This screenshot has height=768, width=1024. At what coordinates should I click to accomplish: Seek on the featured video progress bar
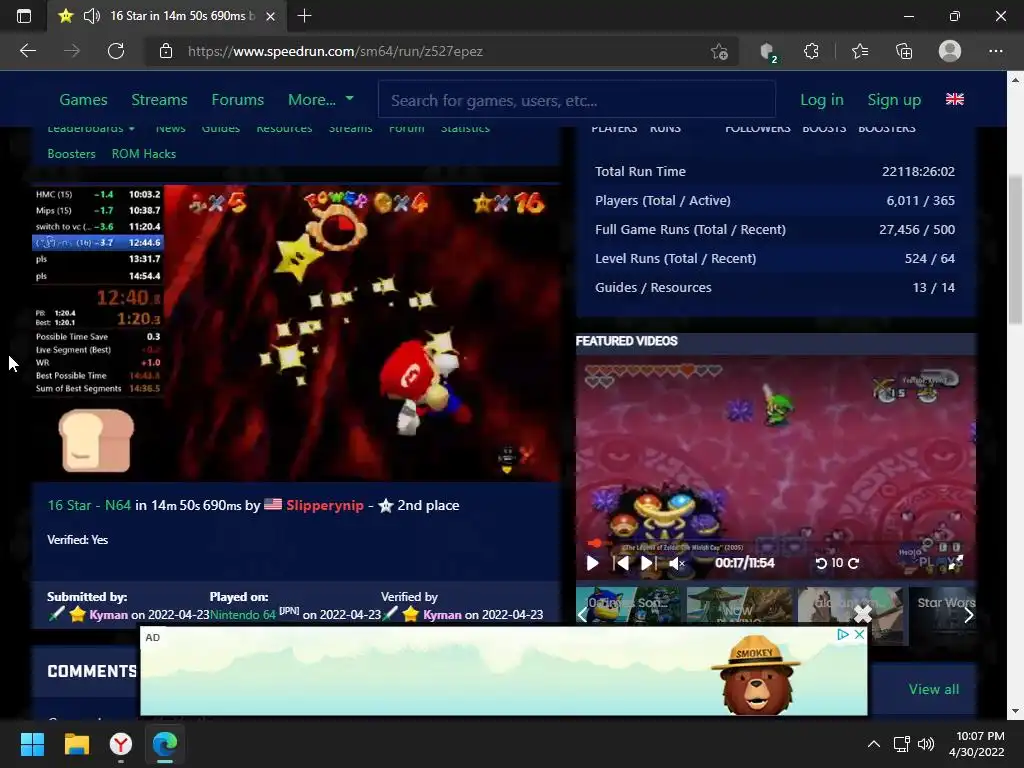point(776,543)
